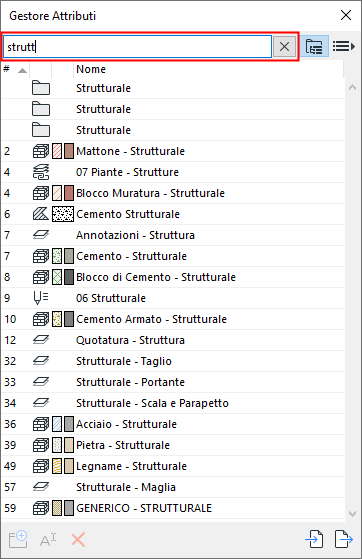Click building material icon of GENERICO - STRUTTURALE
362x559 pixels.
[41, 508]
